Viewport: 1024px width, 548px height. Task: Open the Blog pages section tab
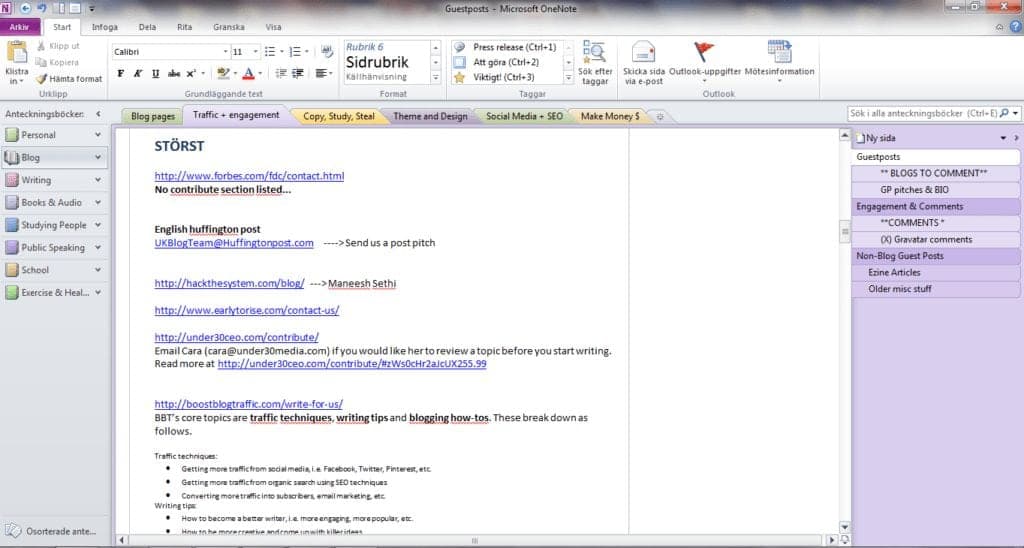coord(153,116)
